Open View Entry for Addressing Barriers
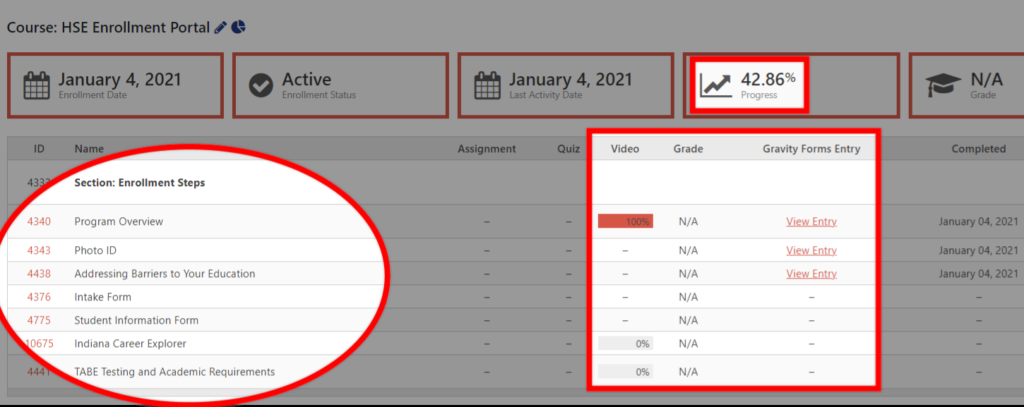Image resolution: width=1024 pixels, height=407 pixels. [811, 274]
